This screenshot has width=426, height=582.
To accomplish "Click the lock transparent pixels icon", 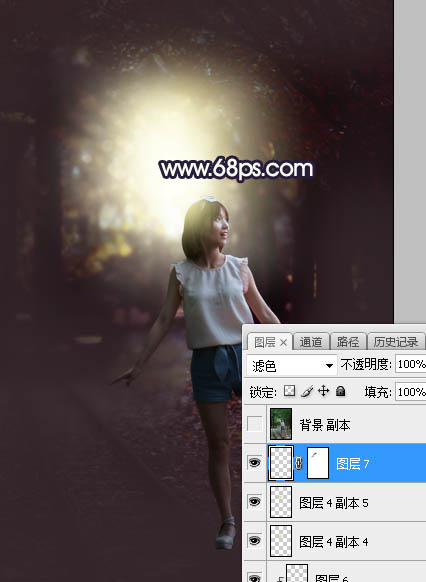I will (x=289, y=391).
